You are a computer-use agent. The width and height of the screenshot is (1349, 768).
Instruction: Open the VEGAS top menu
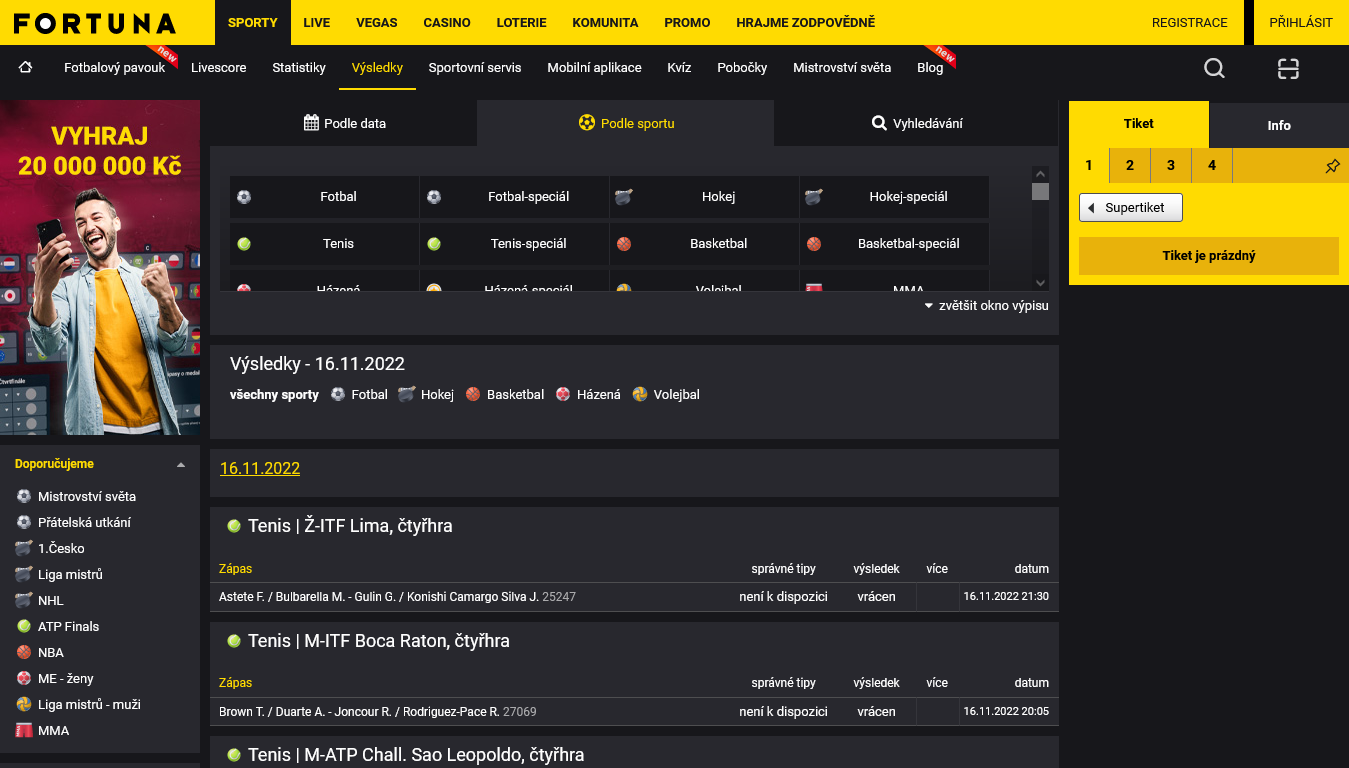(377, 22)
